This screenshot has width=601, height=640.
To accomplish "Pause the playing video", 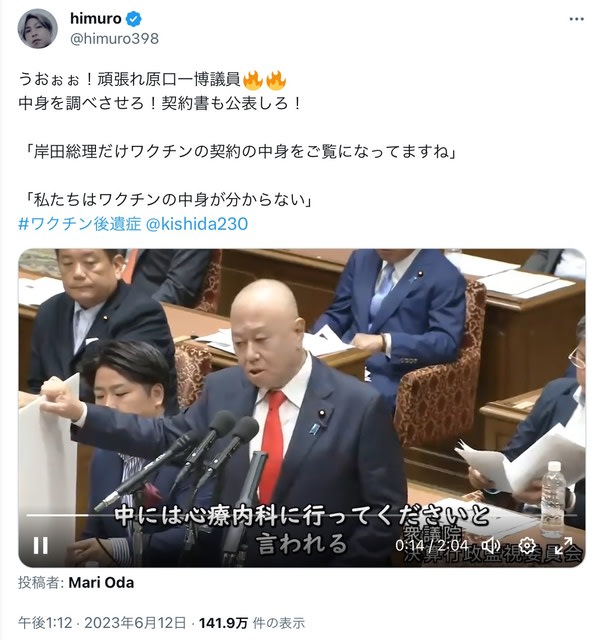I will [x=40, y=545].
